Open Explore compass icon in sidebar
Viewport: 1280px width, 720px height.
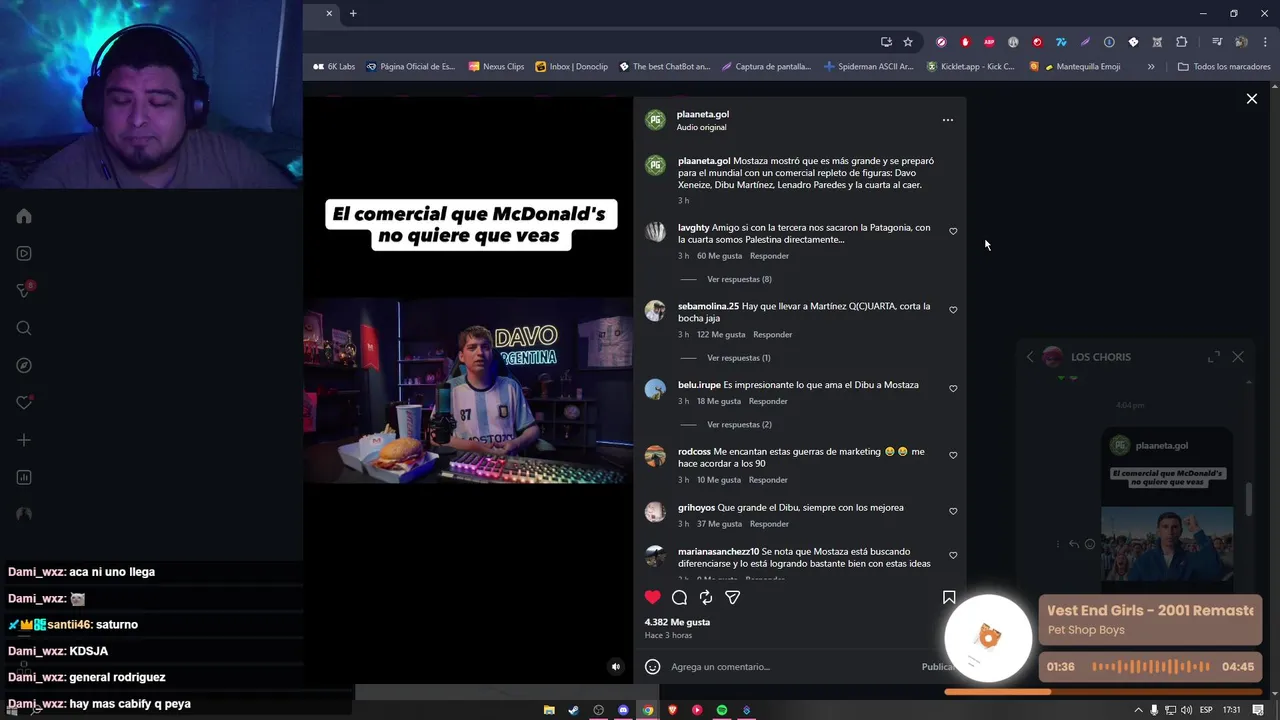24,365
